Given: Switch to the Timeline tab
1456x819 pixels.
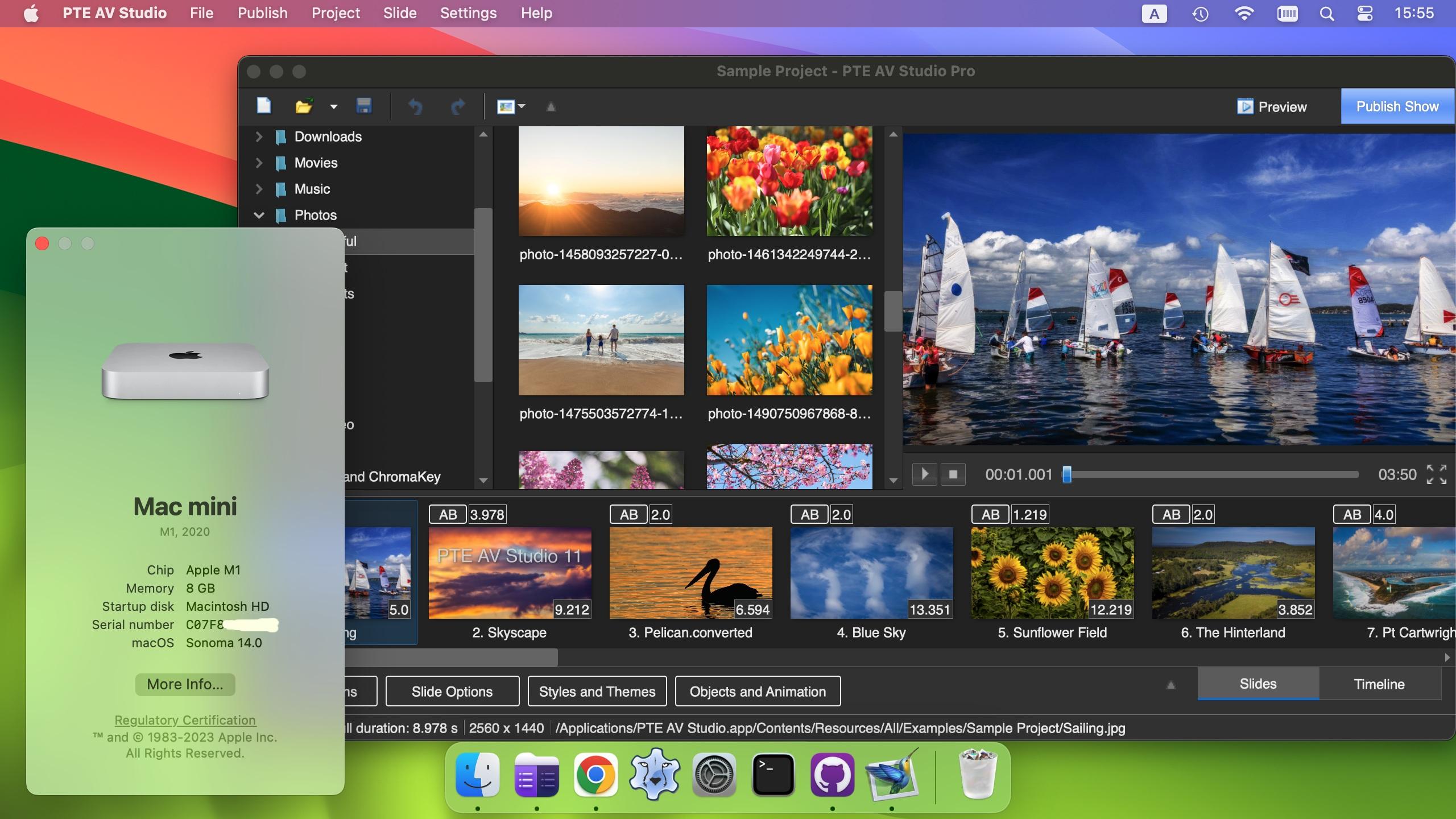Looking at the screenshot, I should (x=1379, y=684).
